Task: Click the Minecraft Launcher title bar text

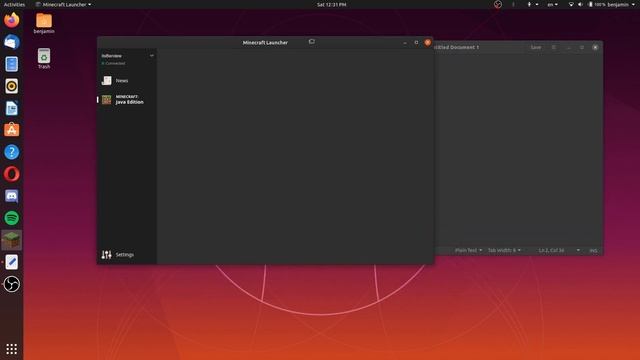Action: [x=265, y=42]
